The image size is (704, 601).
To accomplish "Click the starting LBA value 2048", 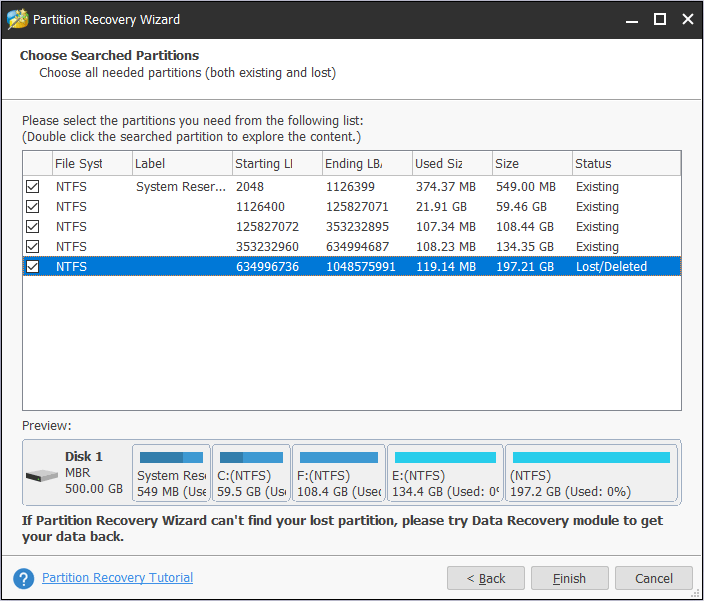I will tap(250, 187).
